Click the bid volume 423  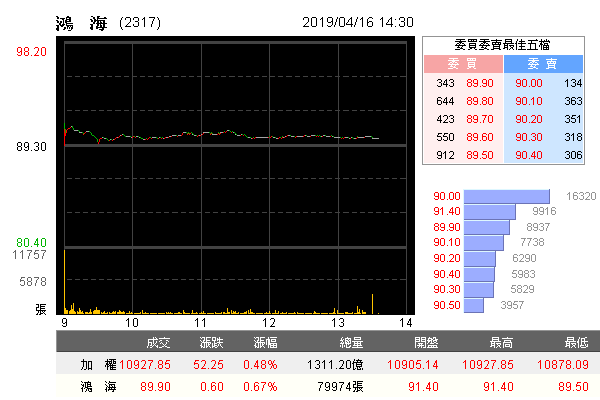[x=445, y=119]
